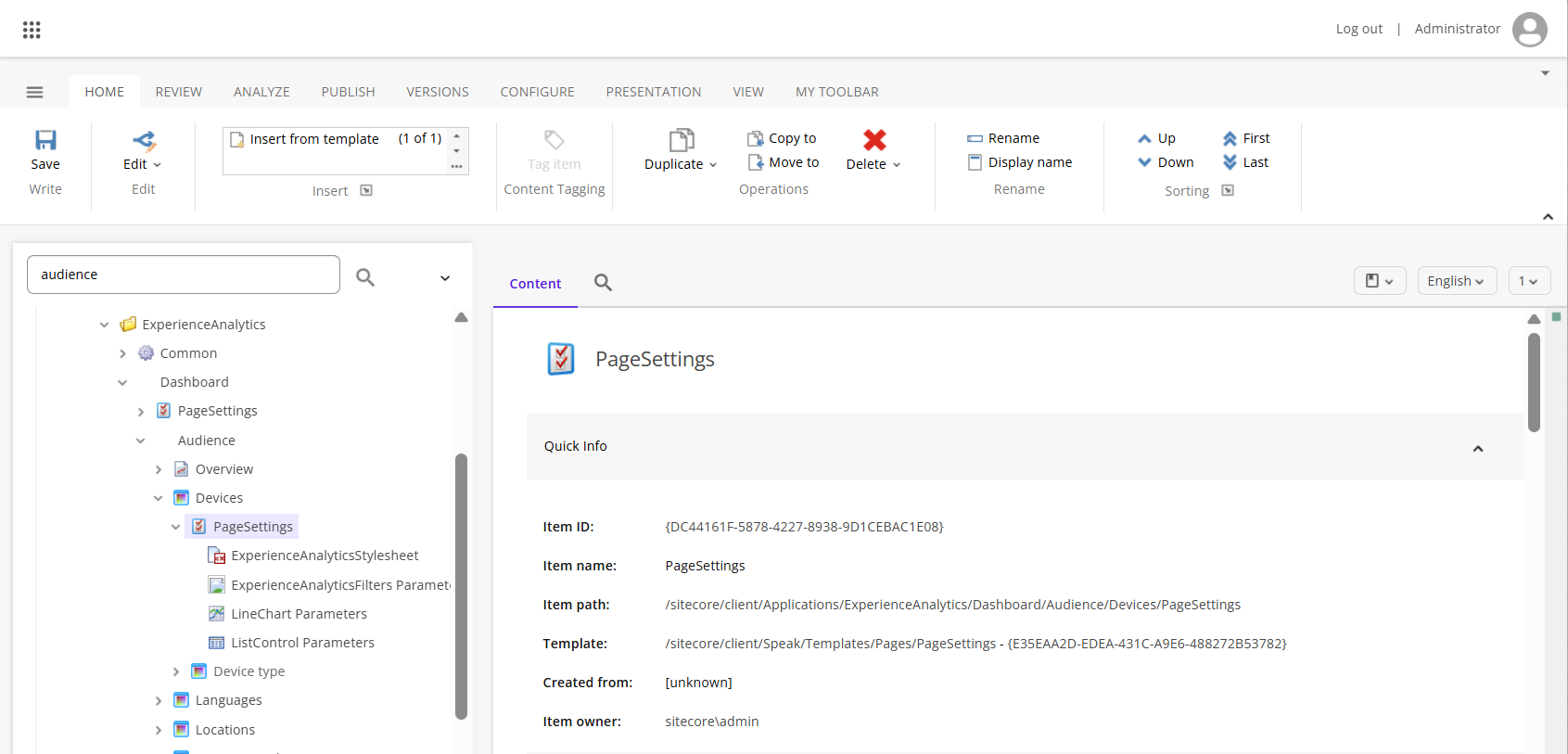The image size is (1568, 754).
Task: Click the ExperienceAnalytics folder icon
Action: tap(128, 325)
